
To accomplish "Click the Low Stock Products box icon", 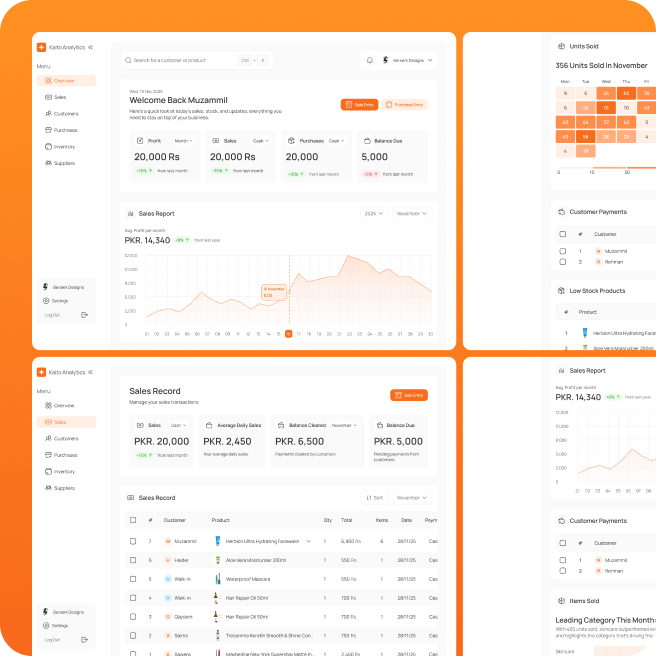I will tap(560, 291).
